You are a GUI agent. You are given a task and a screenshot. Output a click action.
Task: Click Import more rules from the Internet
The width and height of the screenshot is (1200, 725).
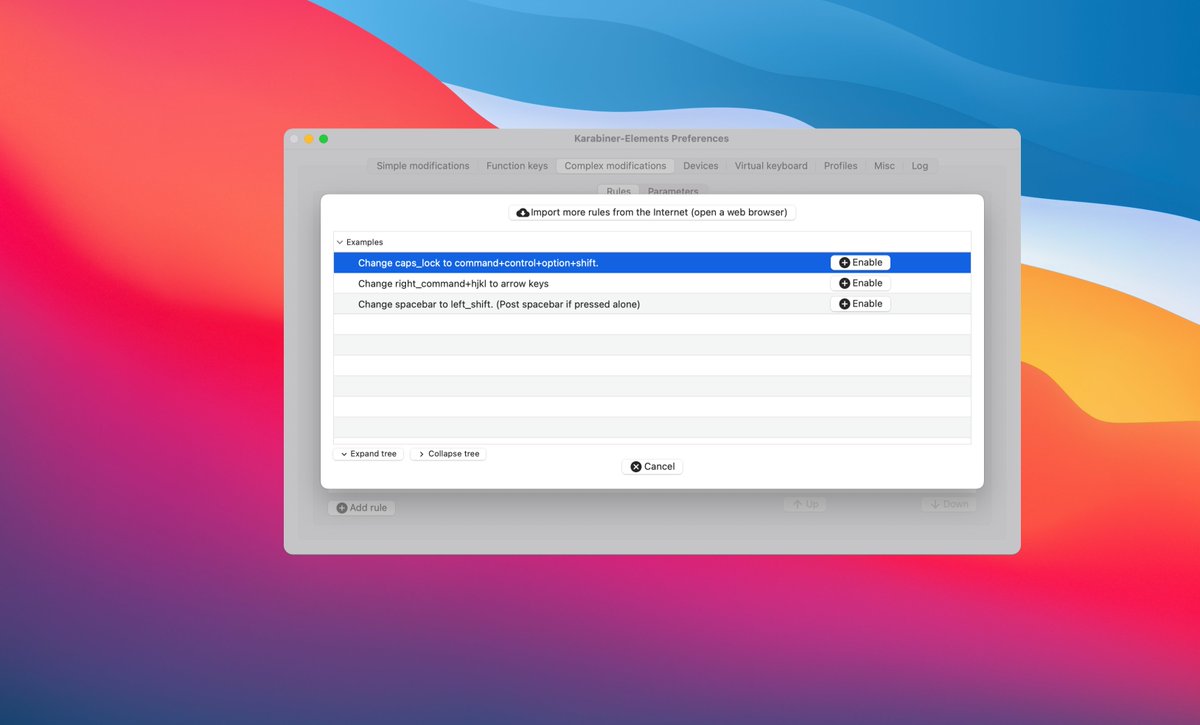(x=652, y=212)
